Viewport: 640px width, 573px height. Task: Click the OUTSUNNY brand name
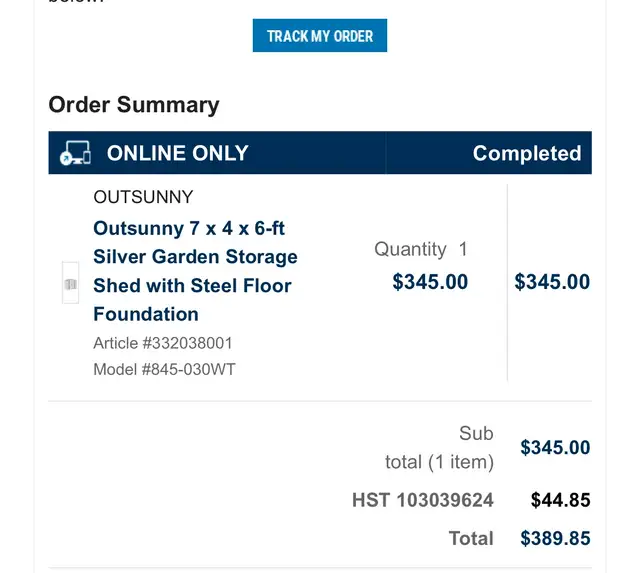click(143, 197)
